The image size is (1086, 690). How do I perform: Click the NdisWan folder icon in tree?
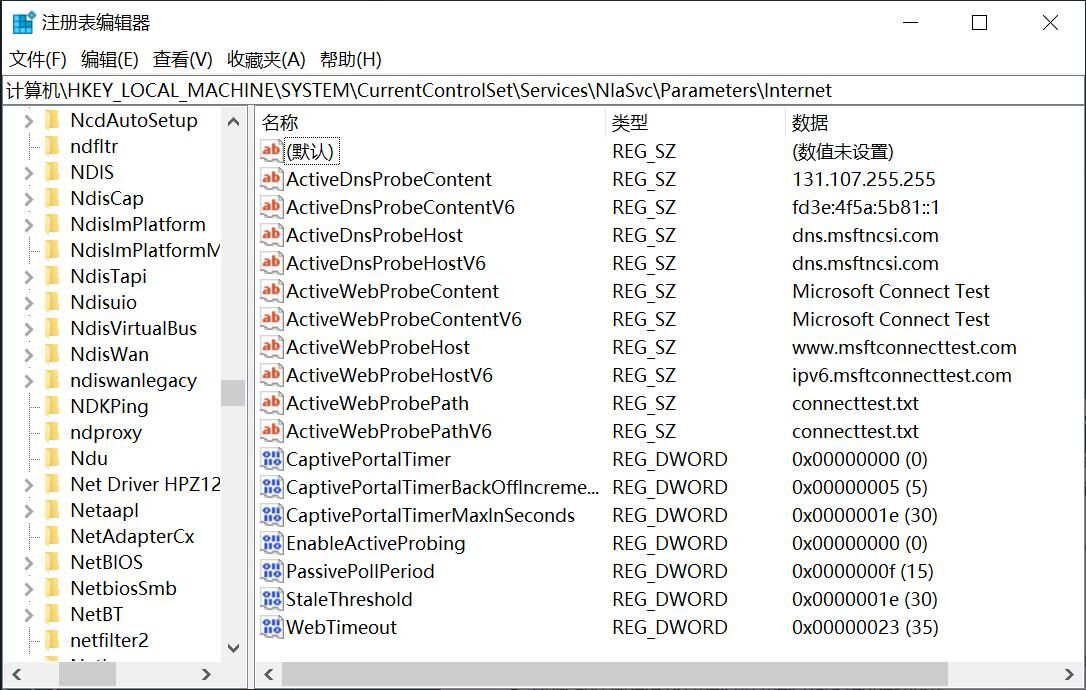pos(53,354)
